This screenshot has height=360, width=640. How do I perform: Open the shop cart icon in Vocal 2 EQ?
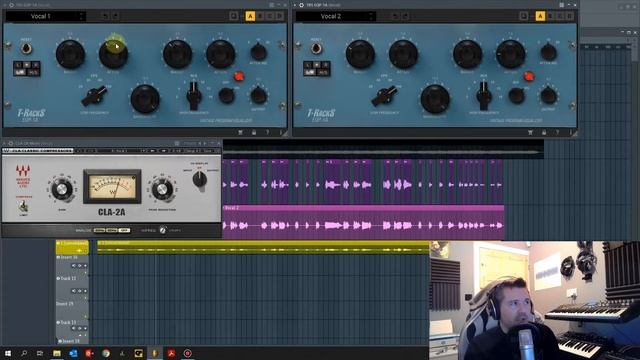coord(530,132)
